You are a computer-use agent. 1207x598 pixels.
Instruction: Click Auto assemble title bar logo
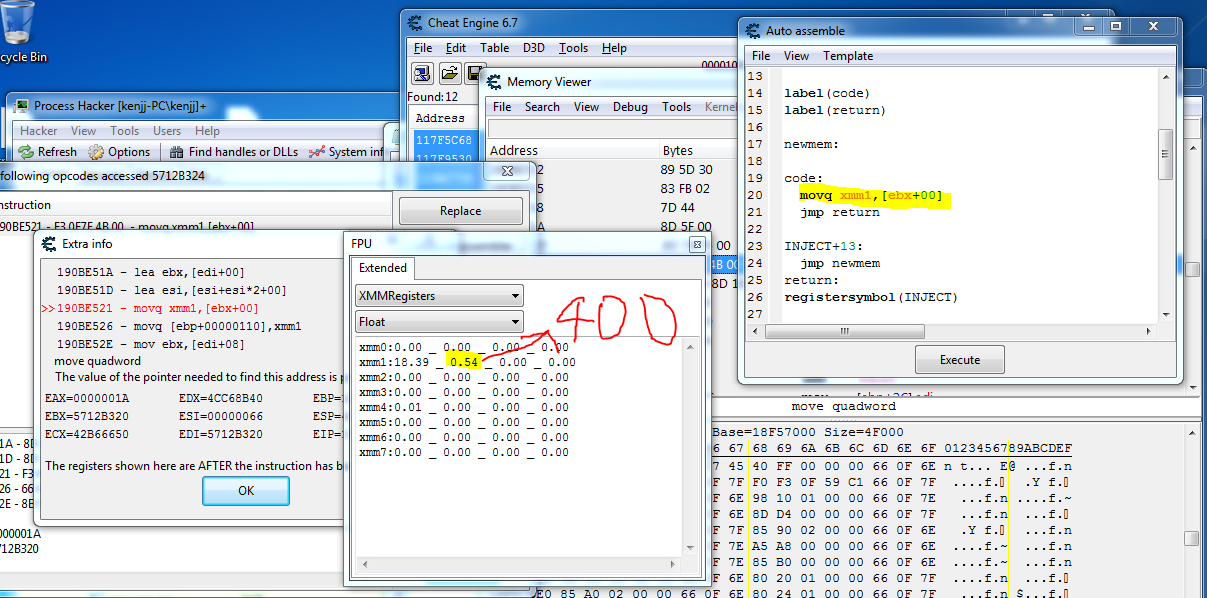(752, 30)
